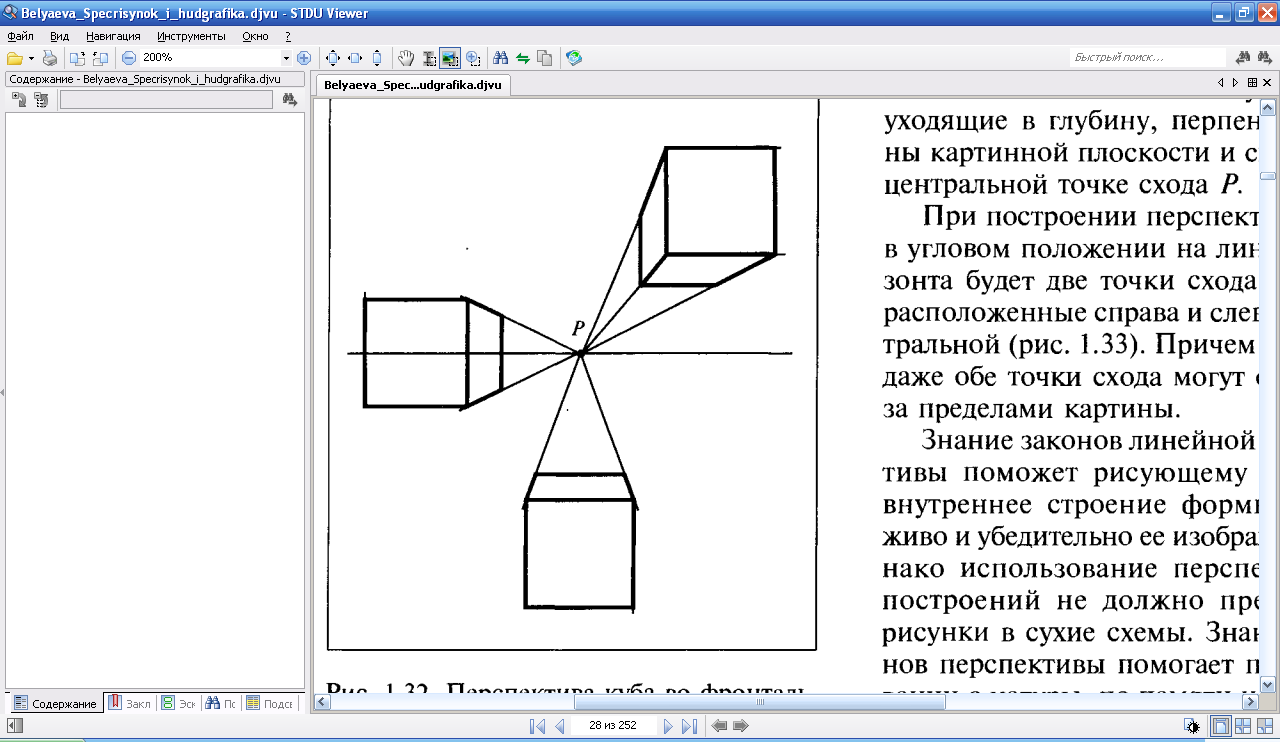1280x742 pixels.
Task: Click the page number field 28 из 252
Action: [614, 726]
